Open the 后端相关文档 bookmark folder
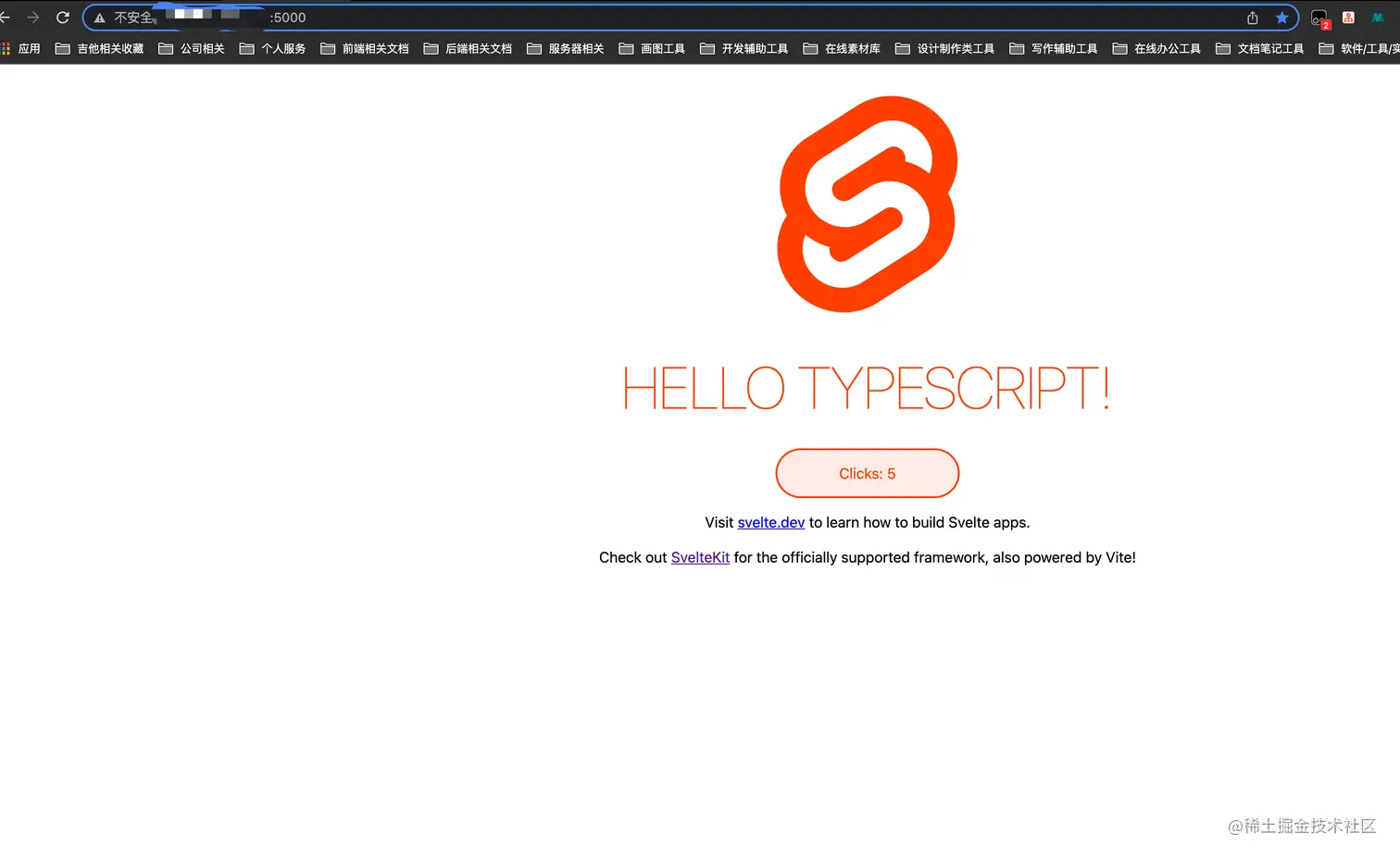The image size is (1400, 859). [x=468, y=48]
